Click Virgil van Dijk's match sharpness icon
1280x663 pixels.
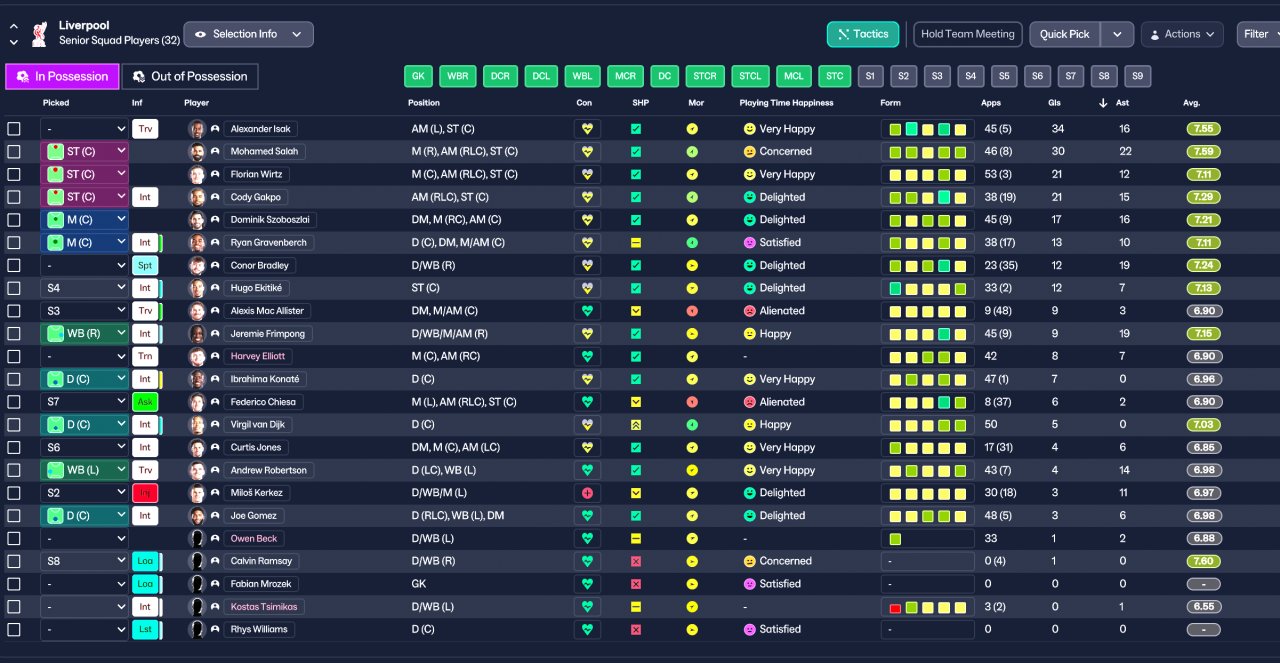tap(636, 425)
